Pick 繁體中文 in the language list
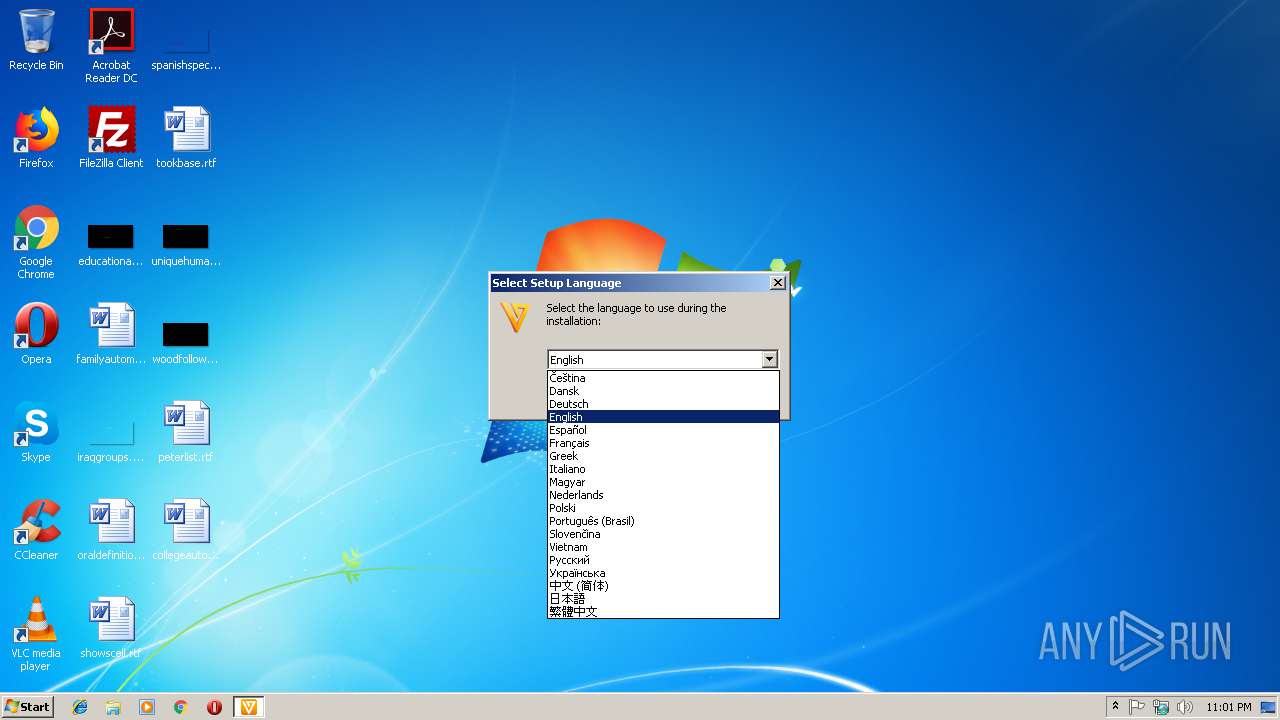The image size is (1280, 720). [x=663, y=611]
